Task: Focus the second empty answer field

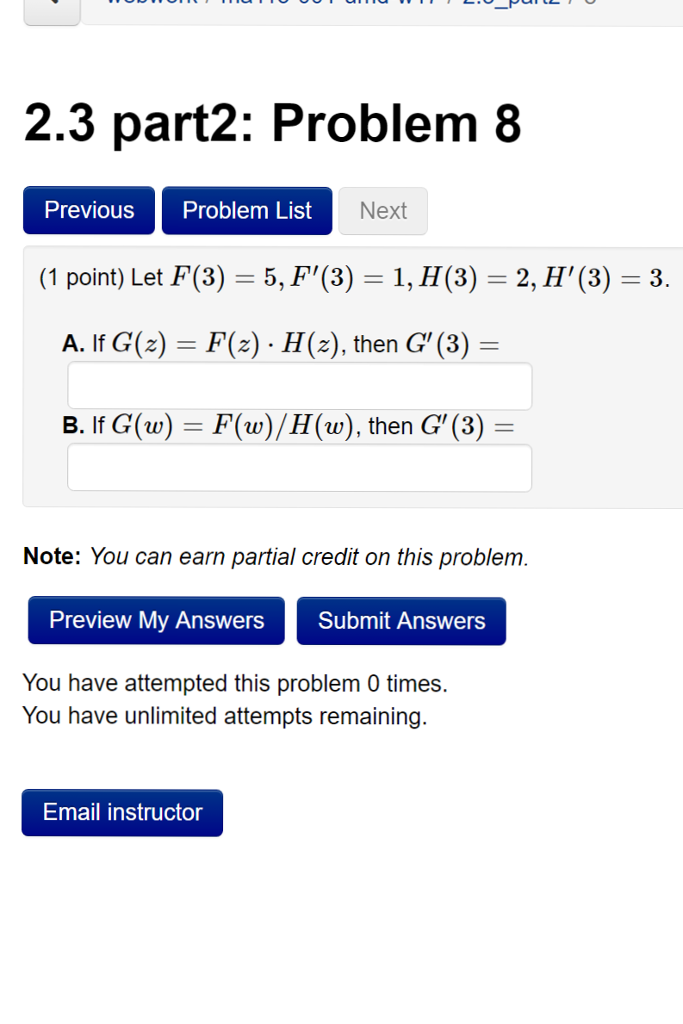Action: (x=298, y=468)
